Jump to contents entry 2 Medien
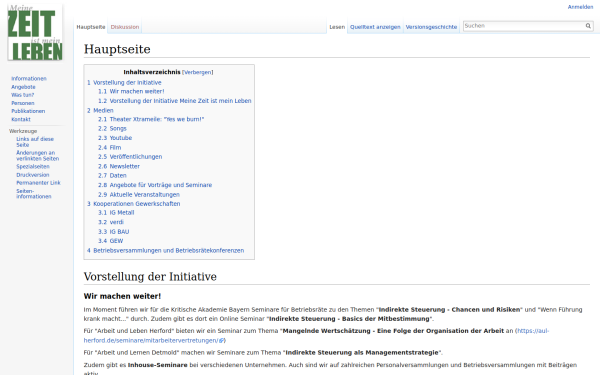600x375 pixels. point(100,111)
